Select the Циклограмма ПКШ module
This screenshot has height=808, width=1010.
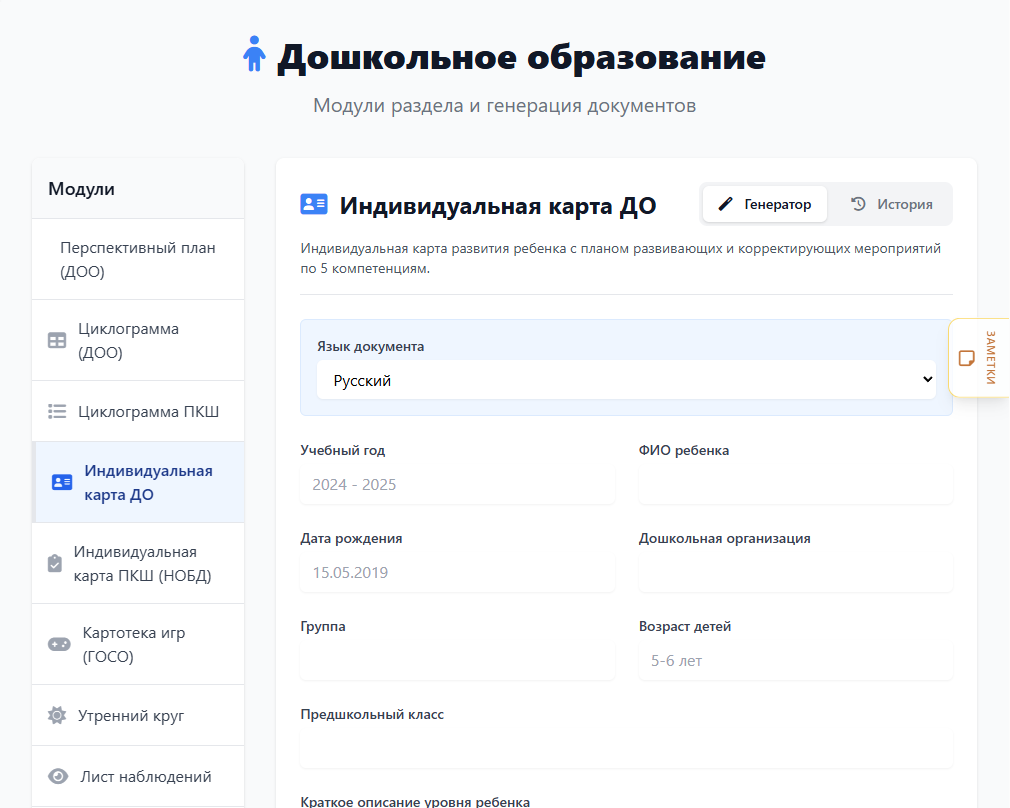tap(138, 411)
